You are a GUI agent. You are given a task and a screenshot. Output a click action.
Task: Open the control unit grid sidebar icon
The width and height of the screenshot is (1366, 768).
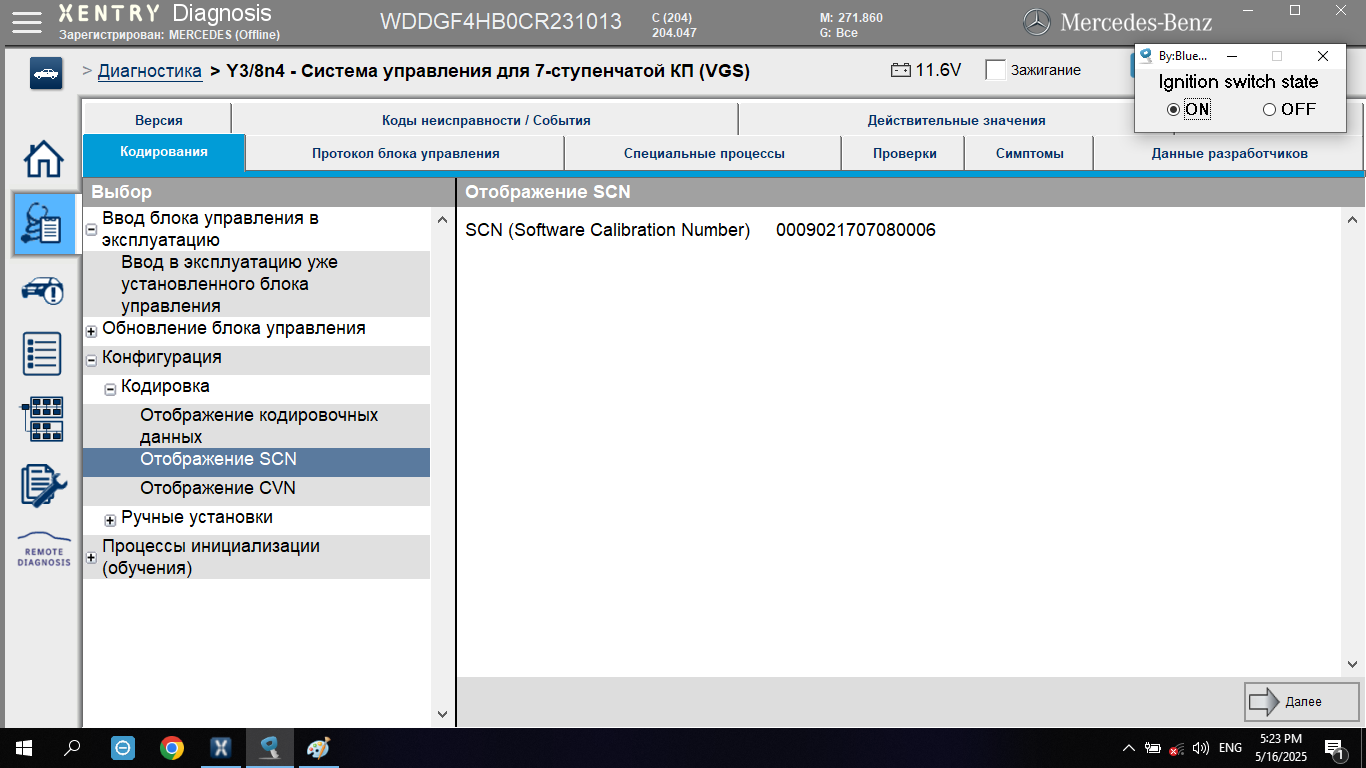click(43, 419)
